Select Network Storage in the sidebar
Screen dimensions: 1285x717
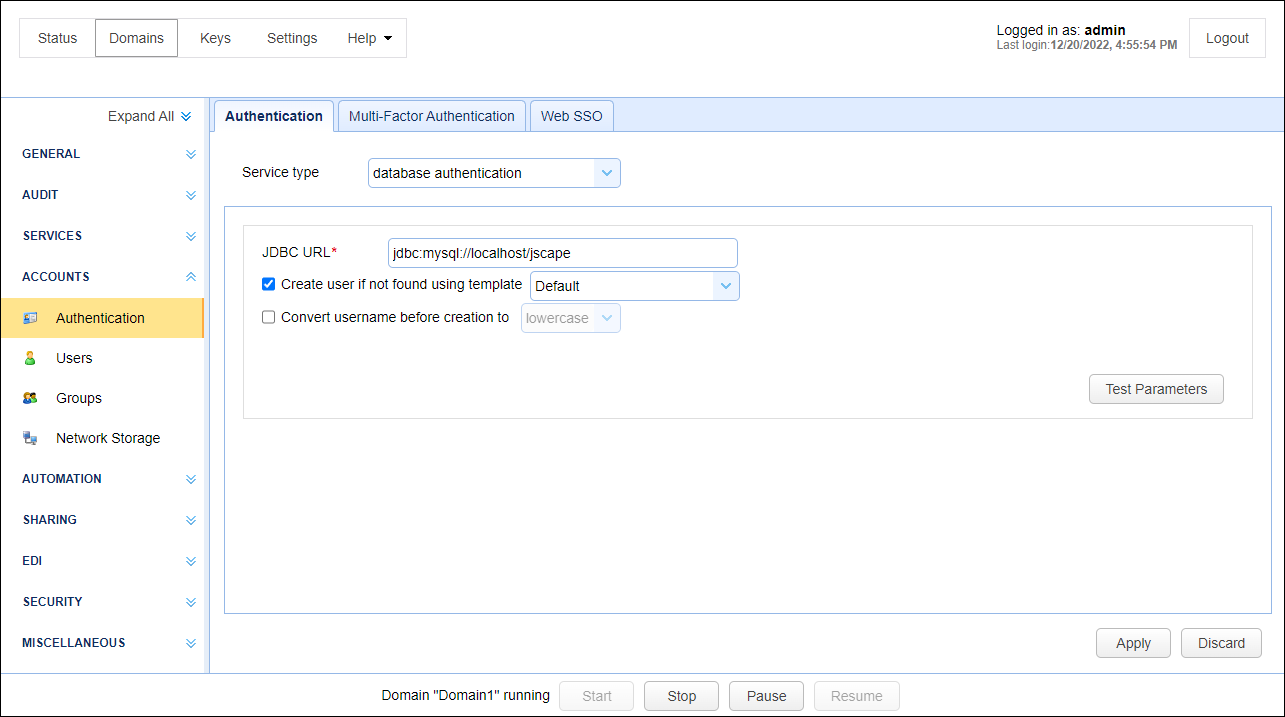pos(102,438)
